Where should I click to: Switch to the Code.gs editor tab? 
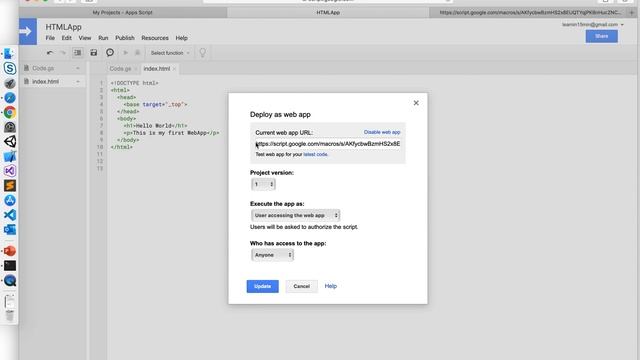tap(120, 69)
